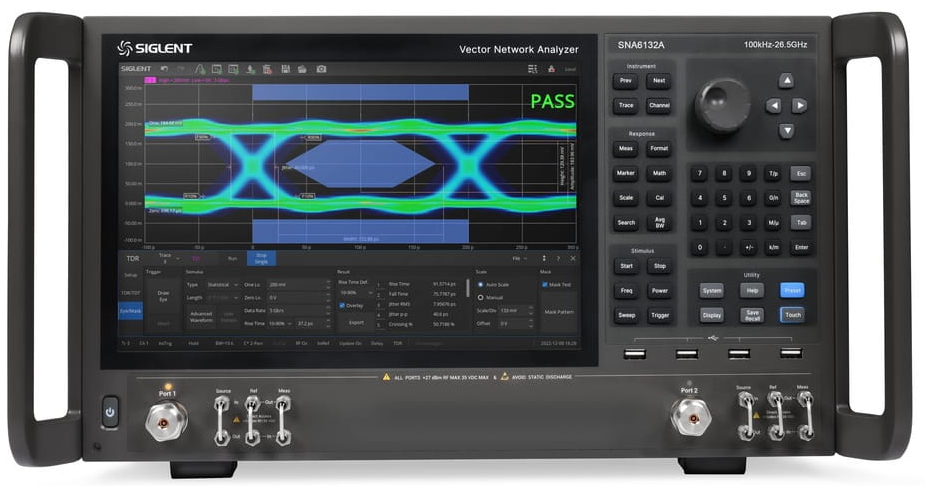Viewport: 925px width, 486px height.
Task: Click the Data Rate input field
Action: click(299, 310)
